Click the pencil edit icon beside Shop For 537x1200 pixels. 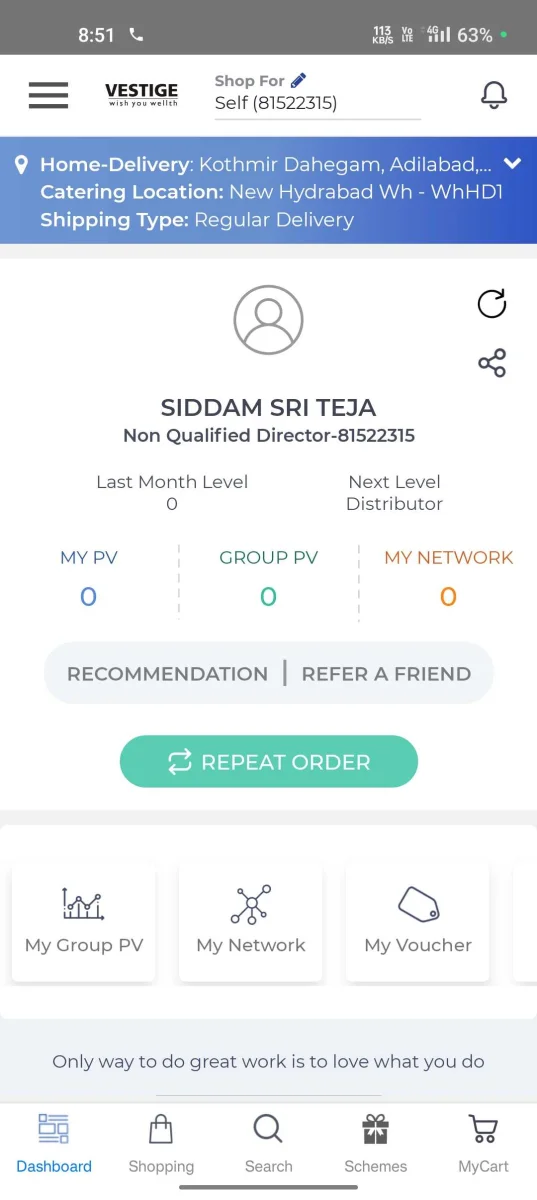(x=298, y=80)
